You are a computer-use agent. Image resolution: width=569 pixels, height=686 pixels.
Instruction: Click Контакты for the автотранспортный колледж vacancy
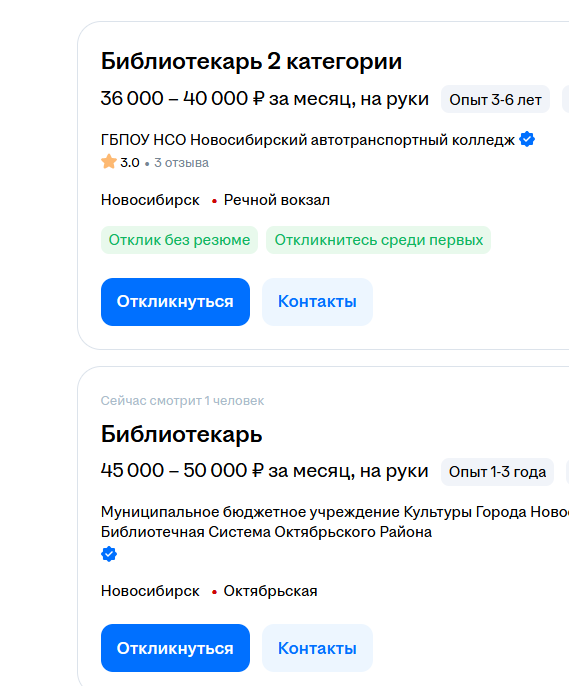click(x=317, y=302)
